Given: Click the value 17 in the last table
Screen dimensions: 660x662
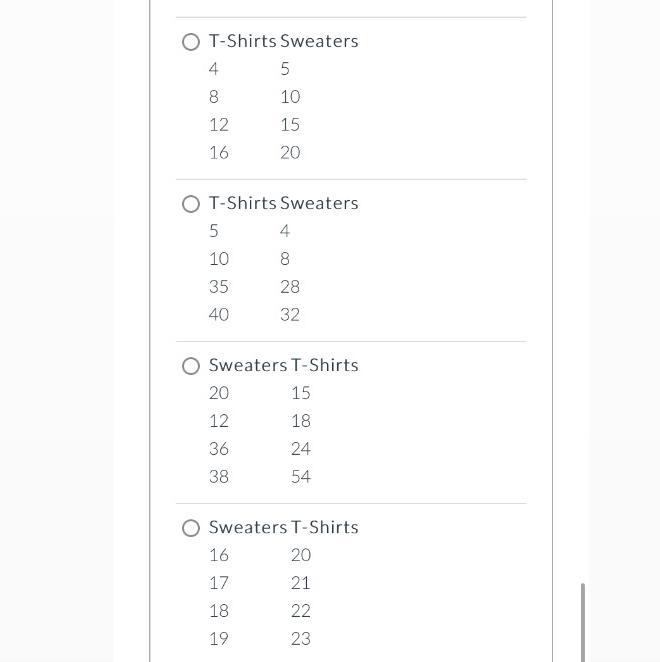Looking at the screenshot, I should tap(219, 583).
